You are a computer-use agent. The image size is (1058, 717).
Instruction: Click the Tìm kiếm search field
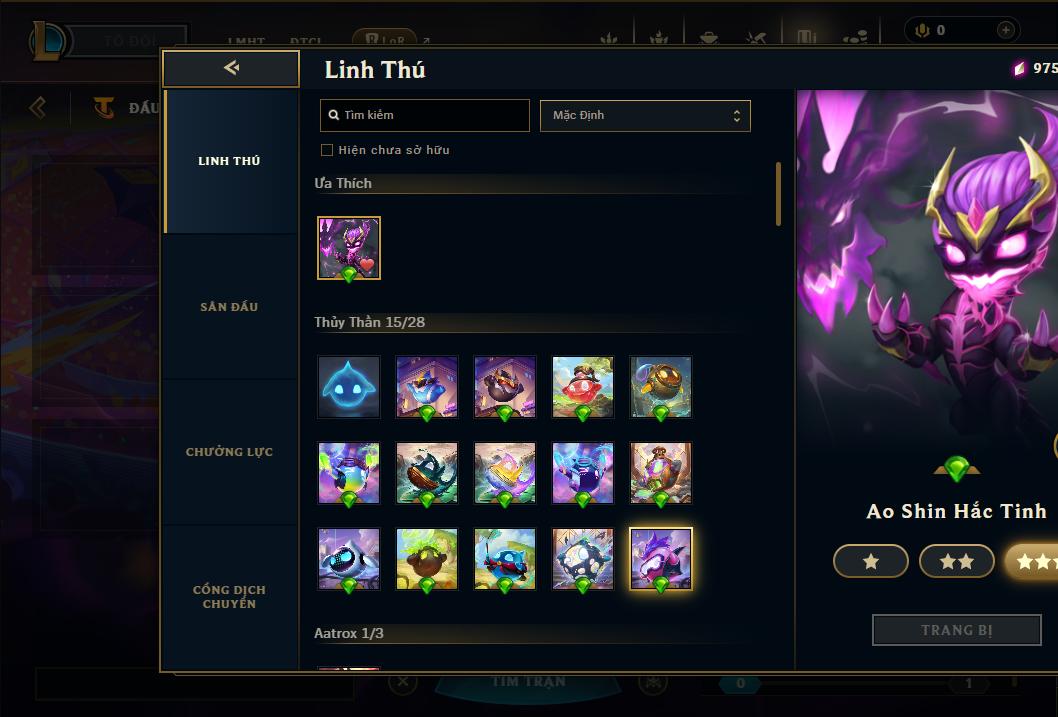pos(424,115)
